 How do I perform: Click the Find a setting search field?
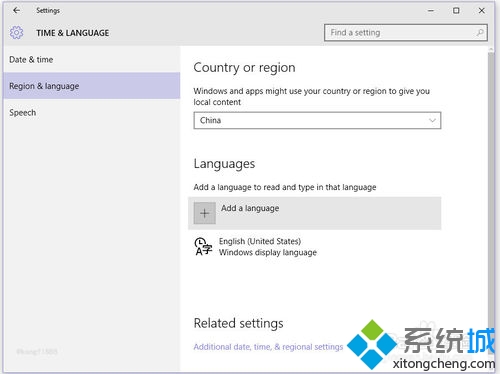[x=406, y=33]
